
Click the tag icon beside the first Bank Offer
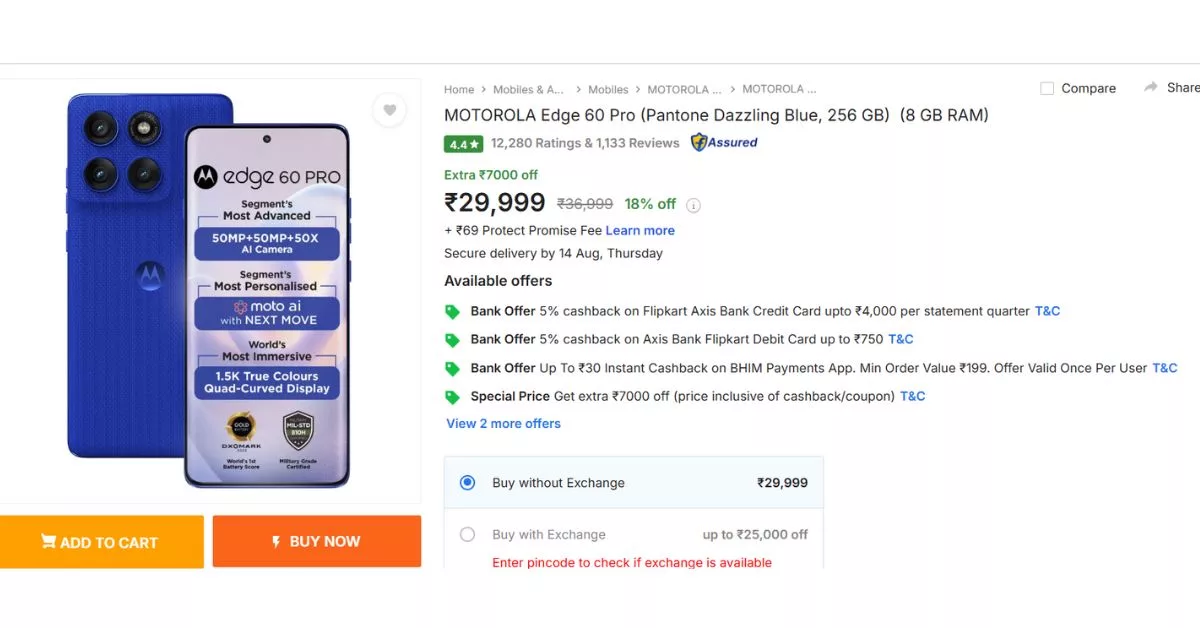pos(452,311)
